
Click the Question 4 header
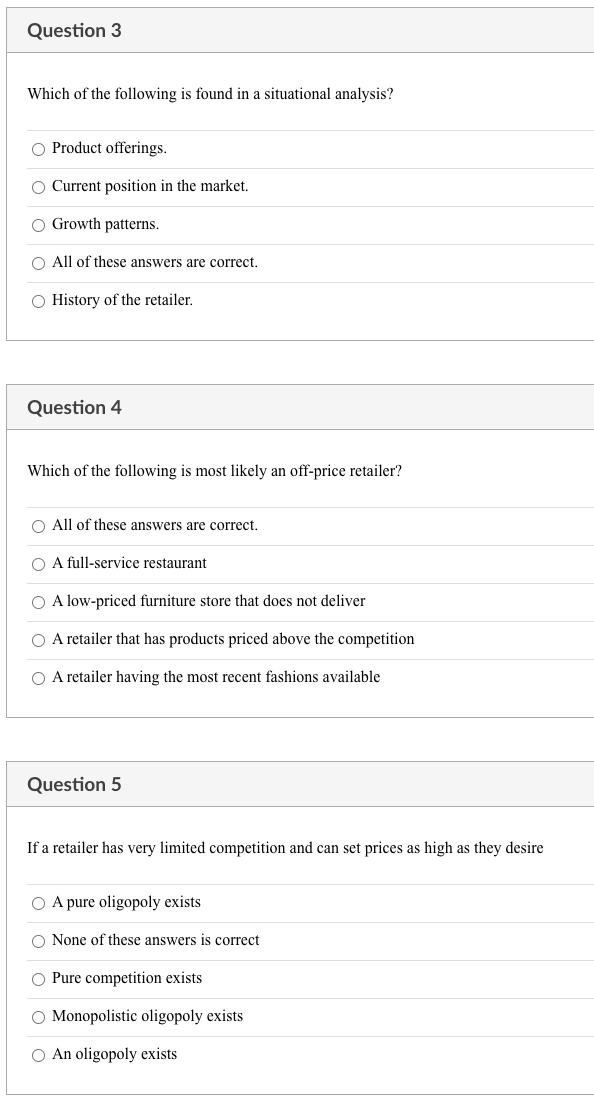74,407
